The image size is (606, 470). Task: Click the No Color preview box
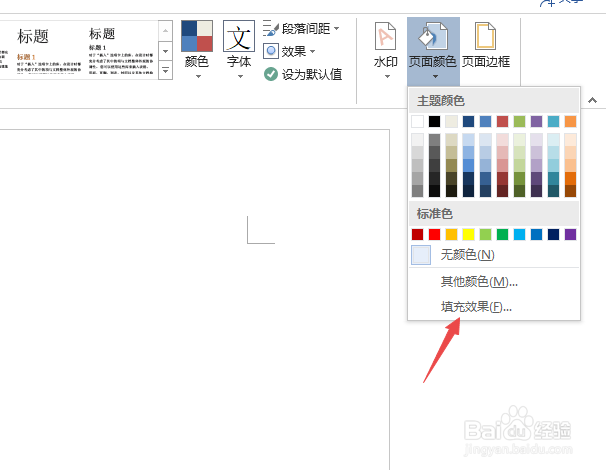pos(421,255)
